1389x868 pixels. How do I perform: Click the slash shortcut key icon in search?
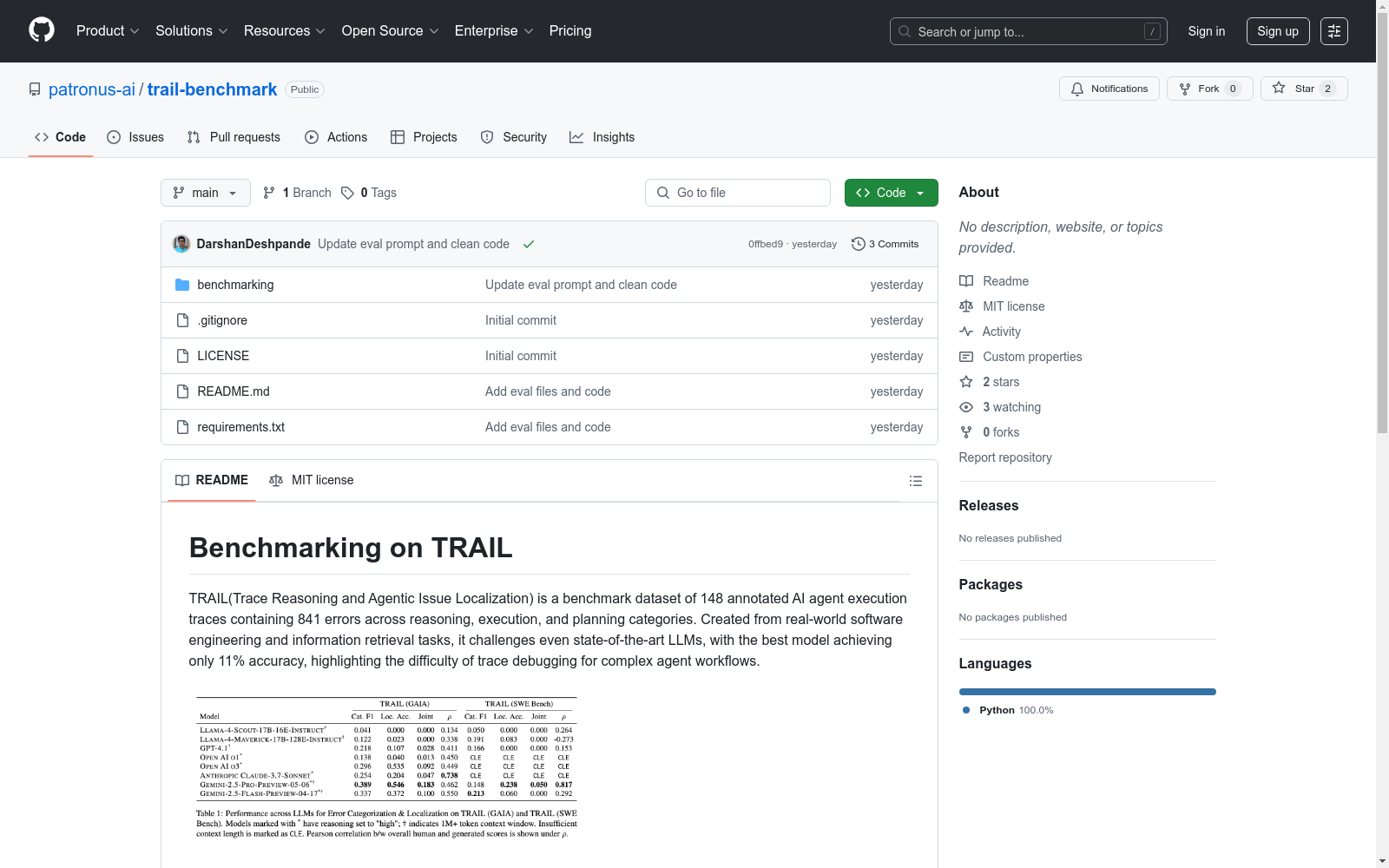[x=1152, y=31]
